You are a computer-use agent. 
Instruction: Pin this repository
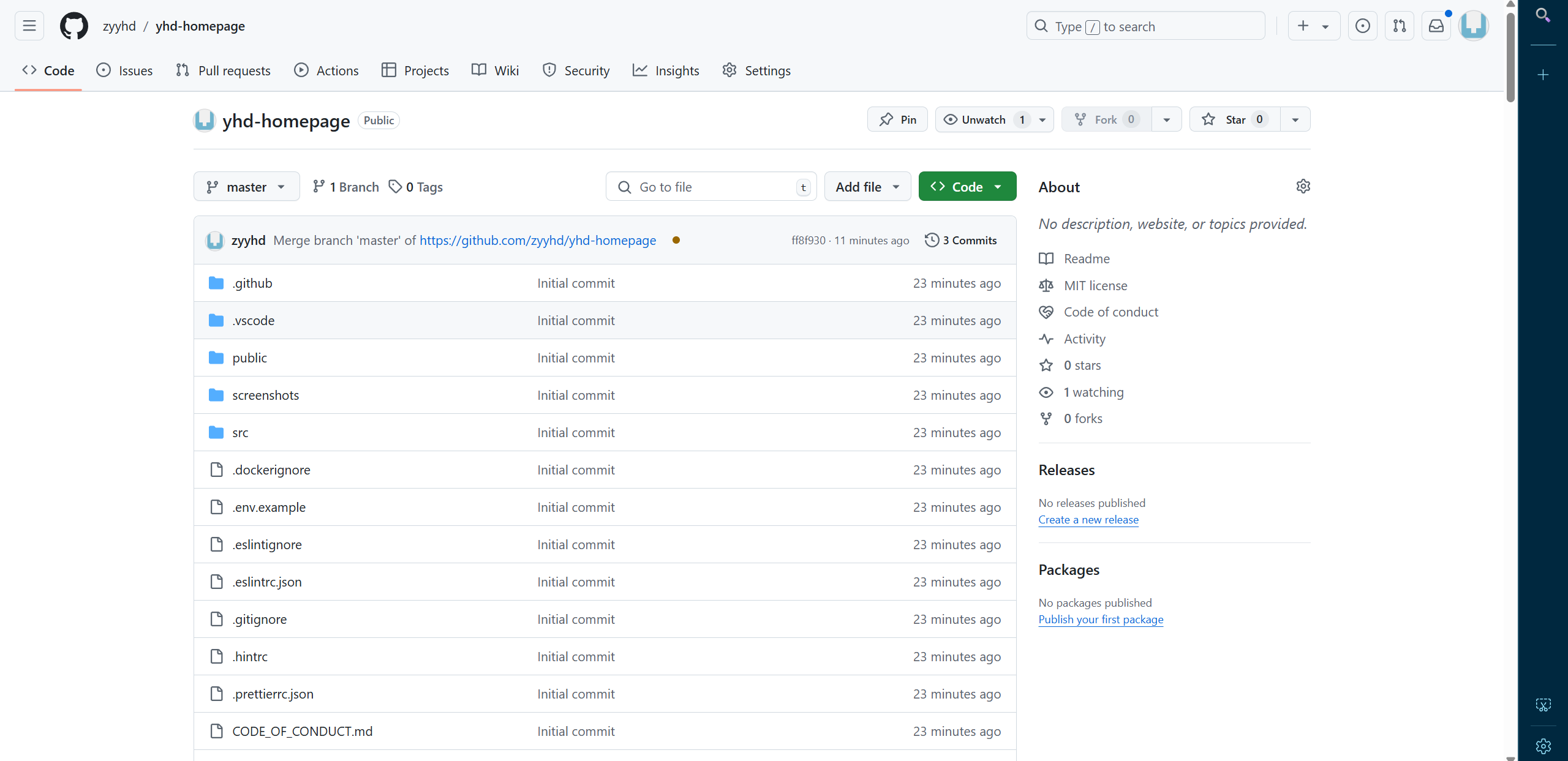click(x=897, y=119)
